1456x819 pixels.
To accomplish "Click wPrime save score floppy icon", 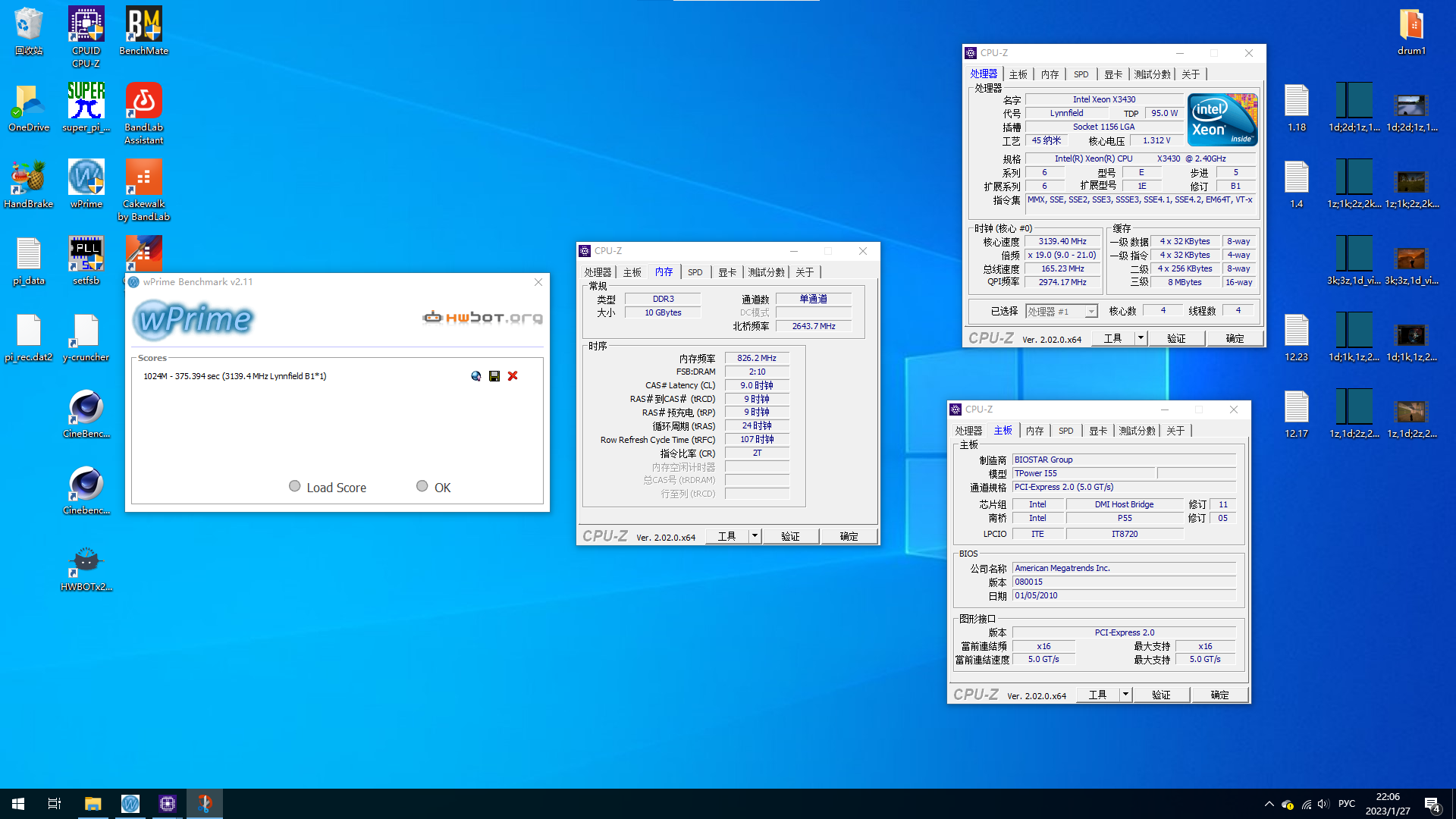I will click(494, 376).
